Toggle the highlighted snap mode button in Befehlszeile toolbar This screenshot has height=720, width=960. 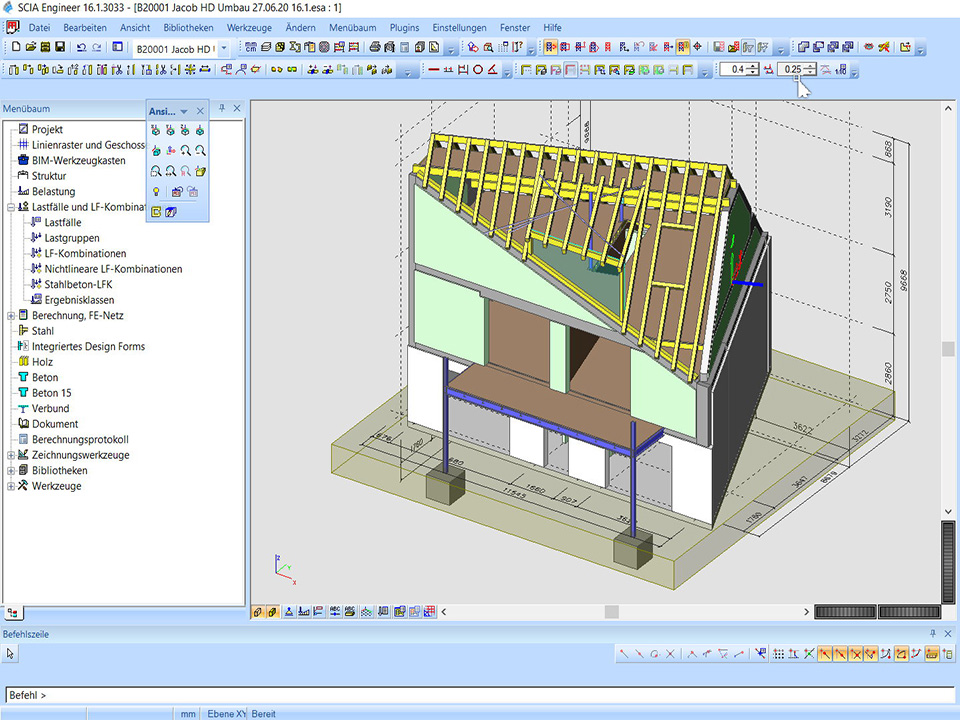coord(825,654)
